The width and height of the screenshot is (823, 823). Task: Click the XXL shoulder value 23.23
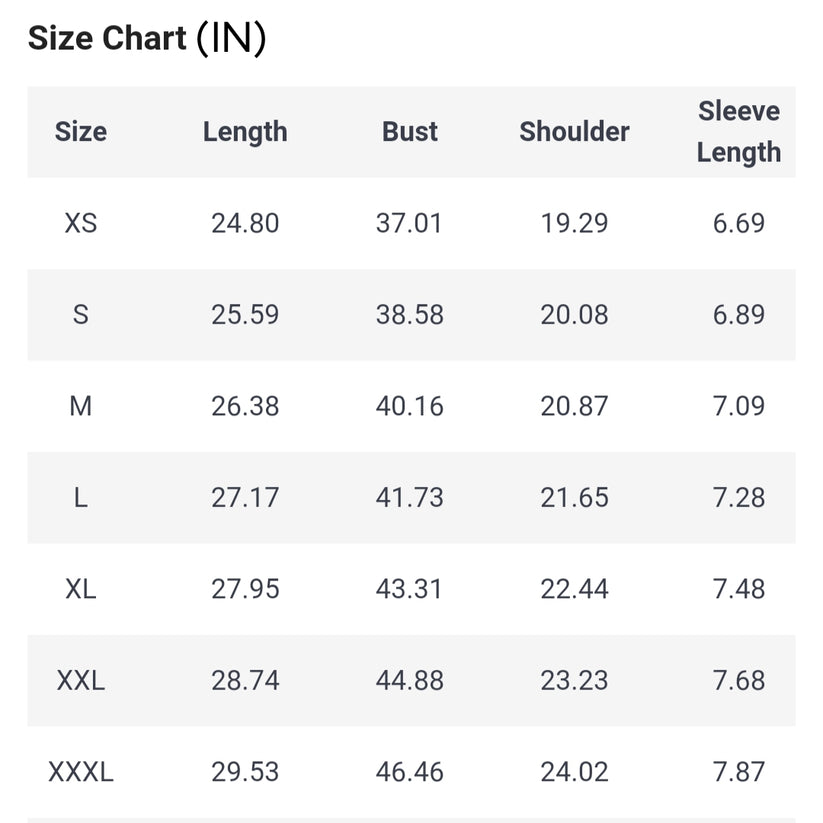pyautogui.click(x=574, y=681)
